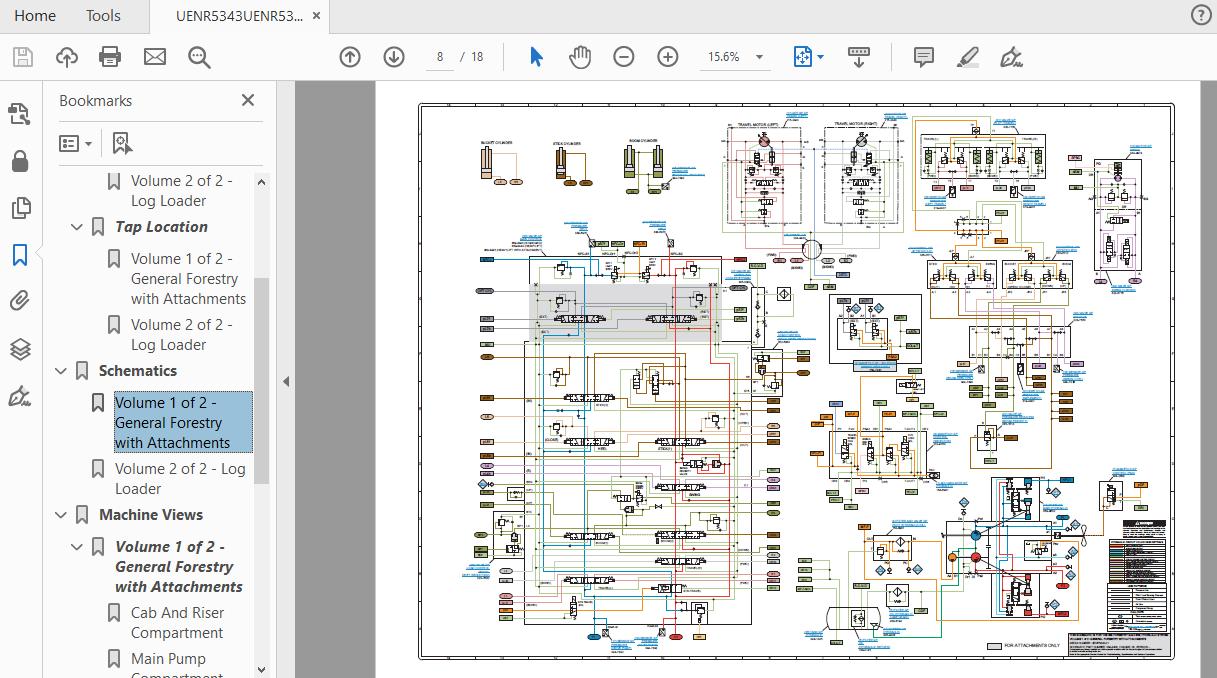Go to the previous page arrow
This screenshot has height=678, width=1217.
coord(350,57)
